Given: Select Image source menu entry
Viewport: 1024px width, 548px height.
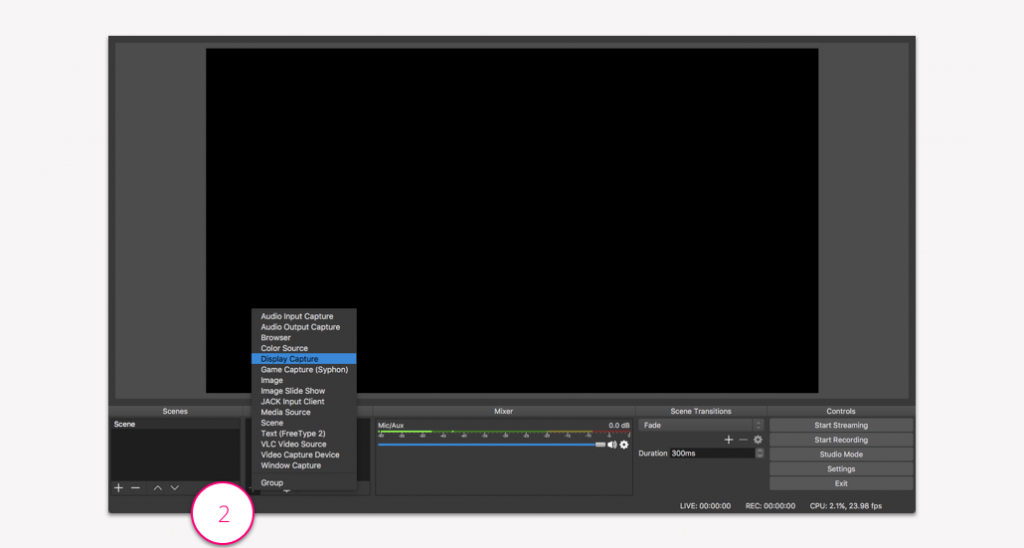Looking at the screenshot, I should click(x=304, y=380).
